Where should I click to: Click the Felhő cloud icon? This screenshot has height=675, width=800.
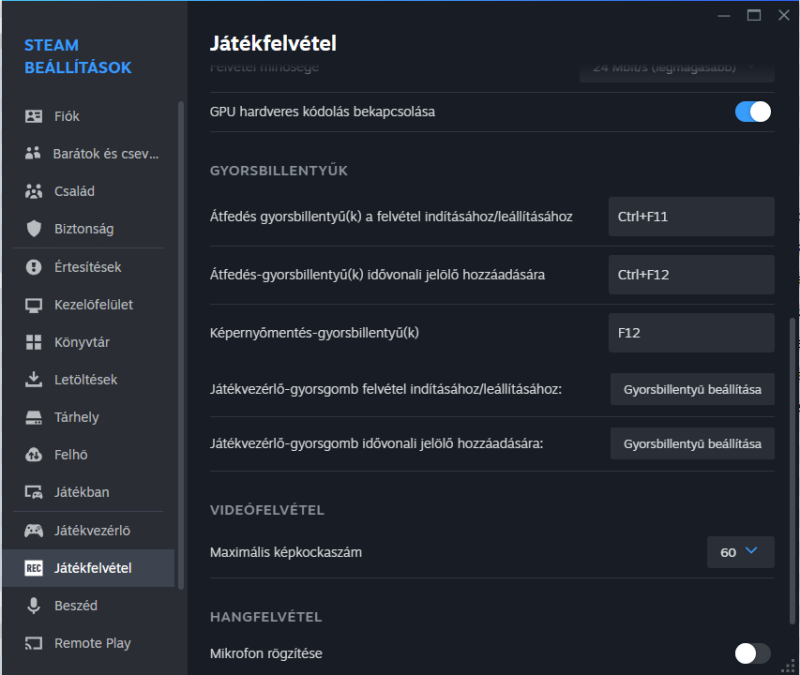[x=34, y=455]
